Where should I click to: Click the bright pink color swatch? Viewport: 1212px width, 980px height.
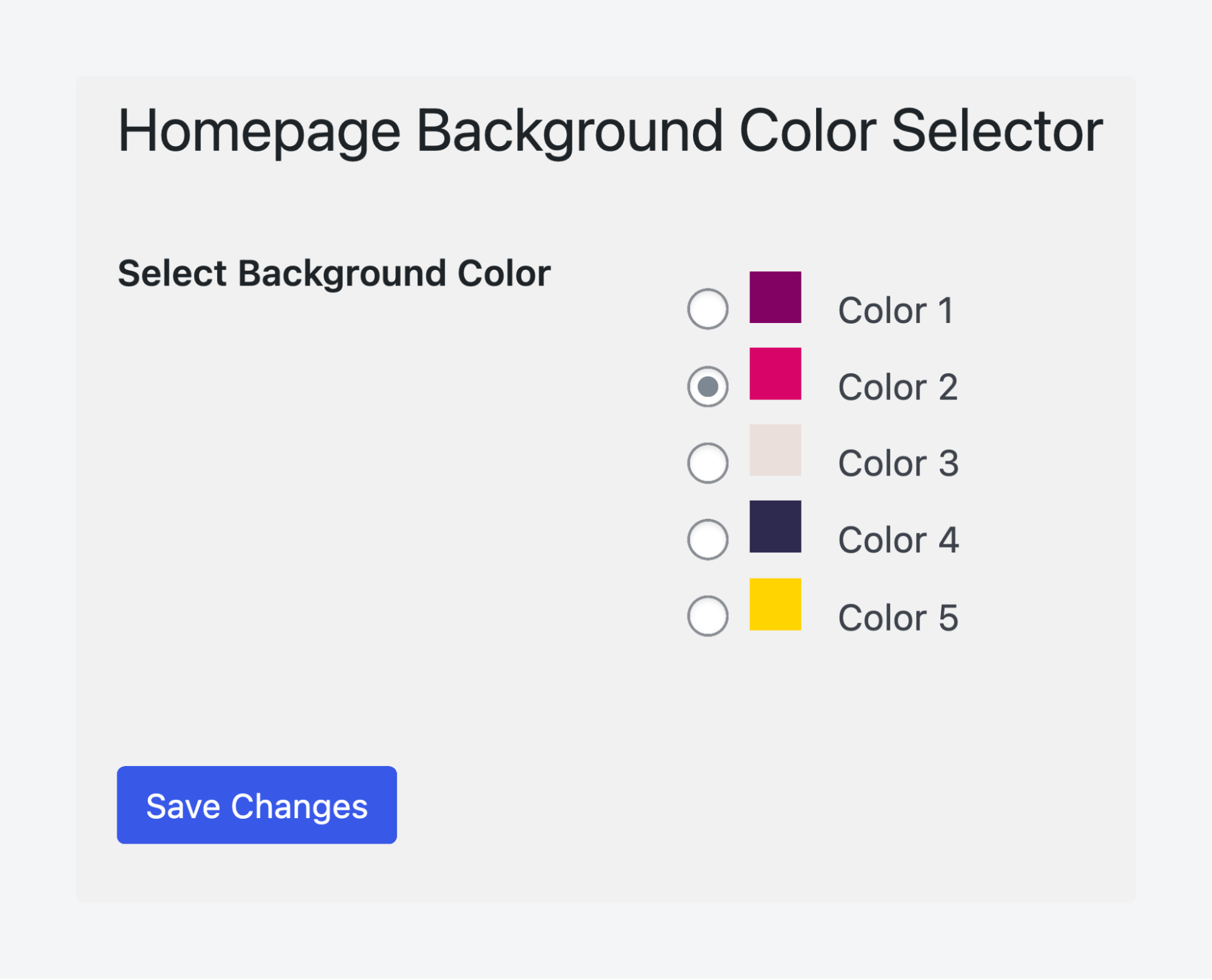pyautogui.click(x=775, y=373)
